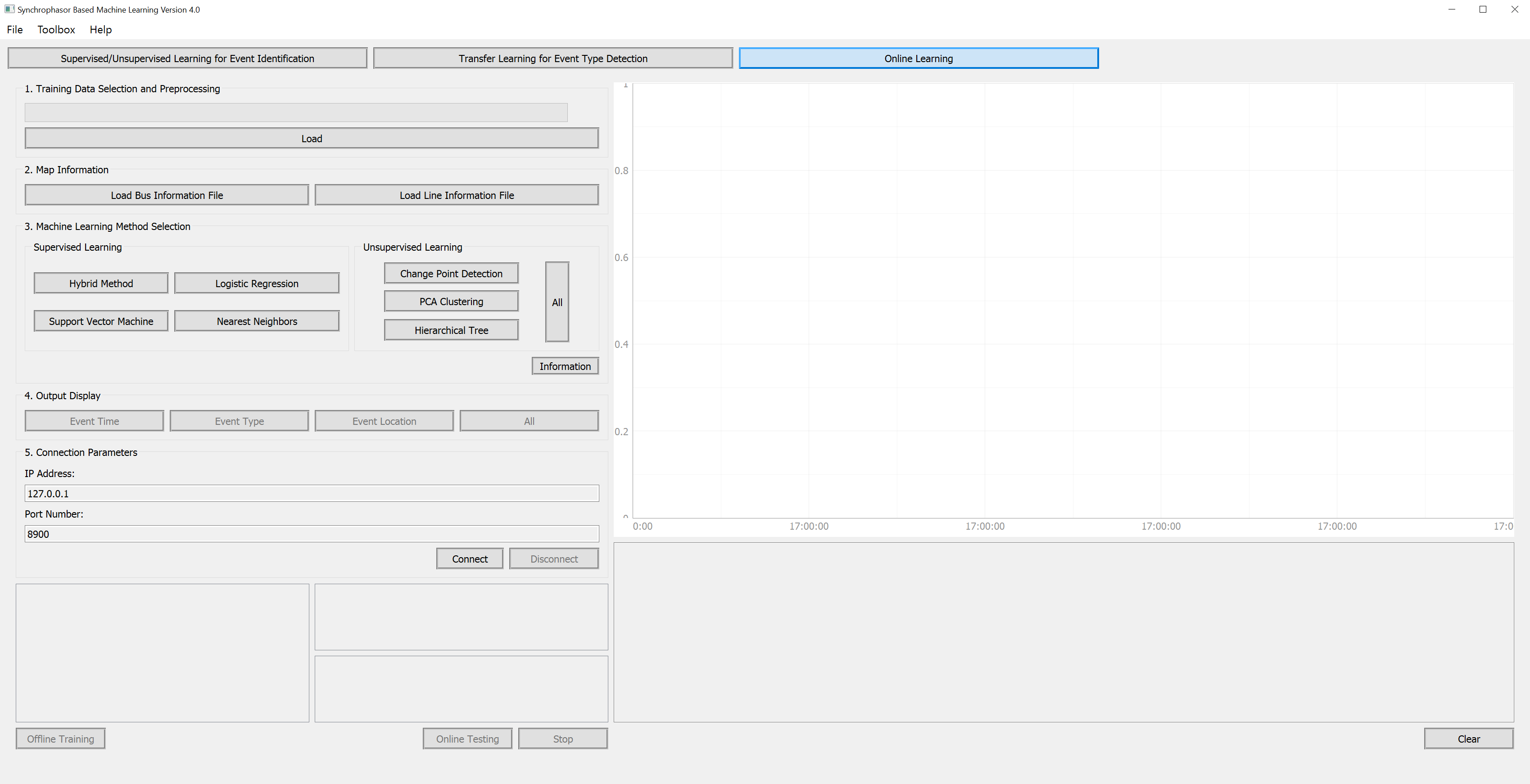Select Change Point Detection
The width and height of the screenshot is (1530, 784).
(451, 274)
